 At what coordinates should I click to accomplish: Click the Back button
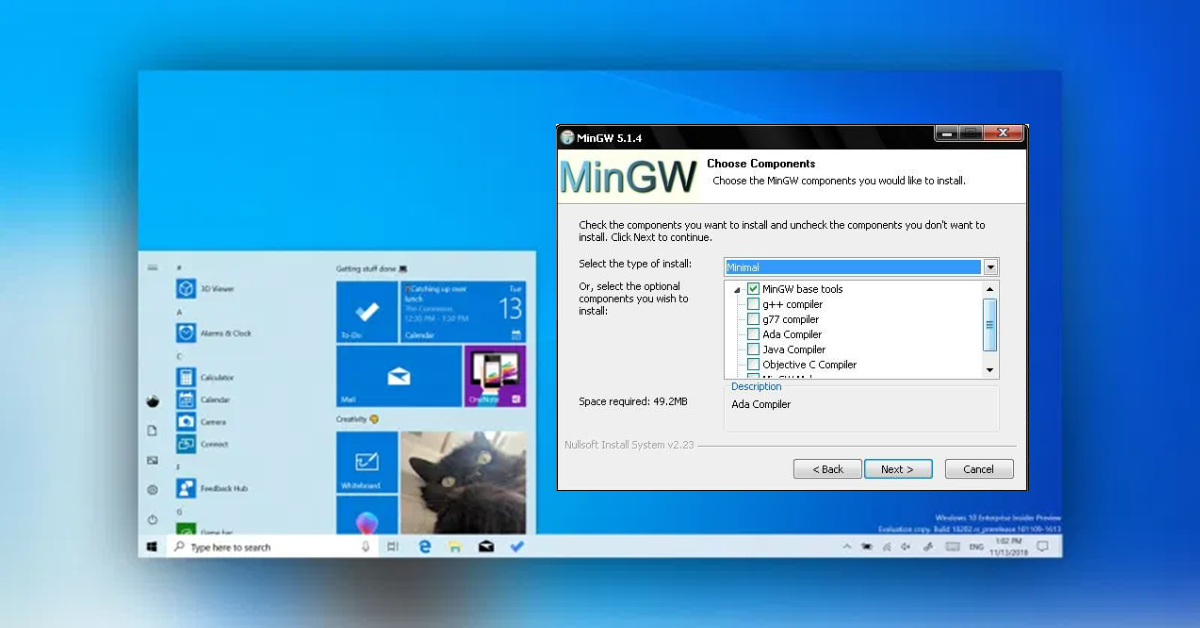point(827,469)
